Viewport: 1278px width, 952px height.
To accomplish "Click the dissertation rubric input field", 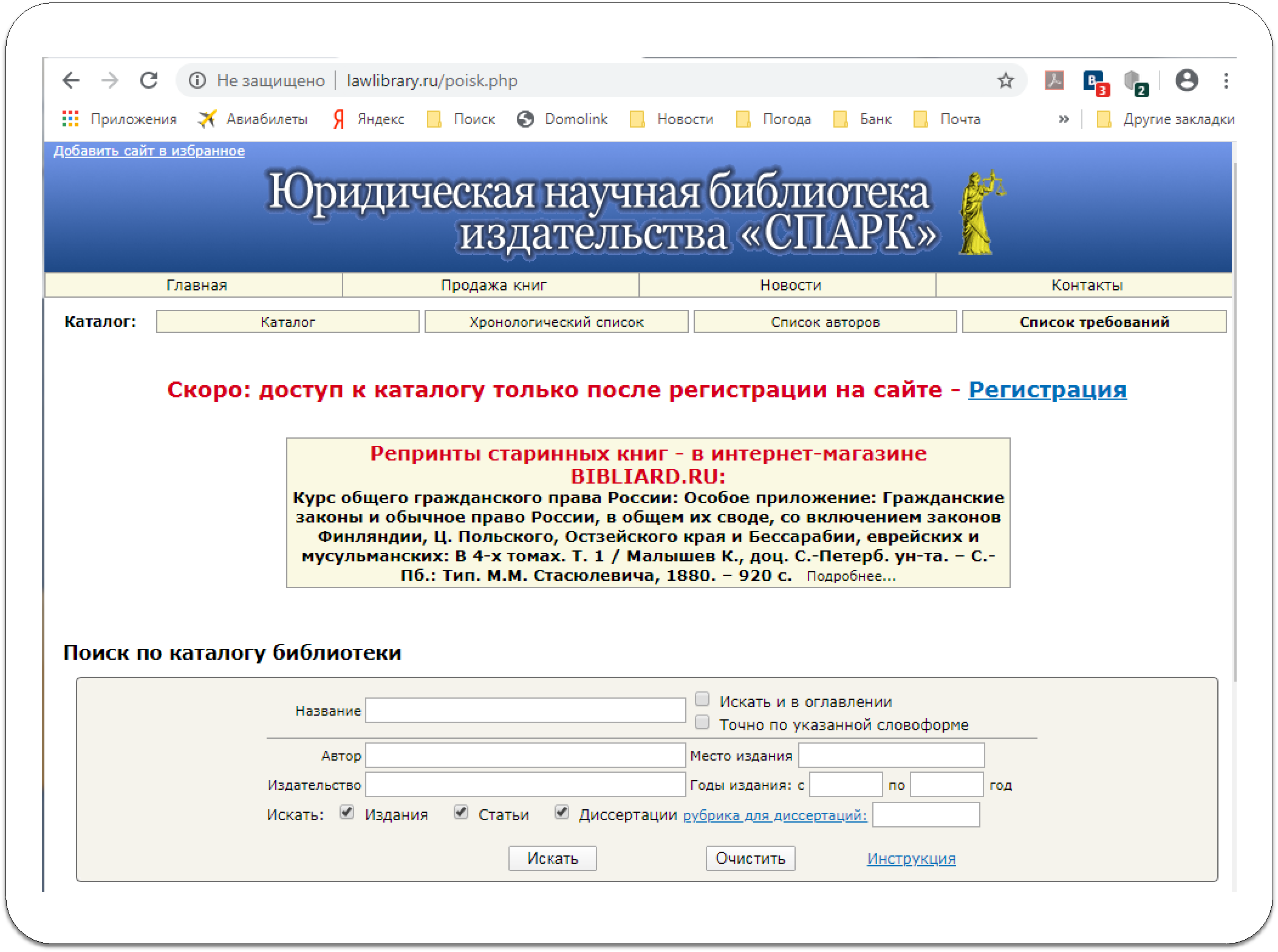I will point(926,815).
